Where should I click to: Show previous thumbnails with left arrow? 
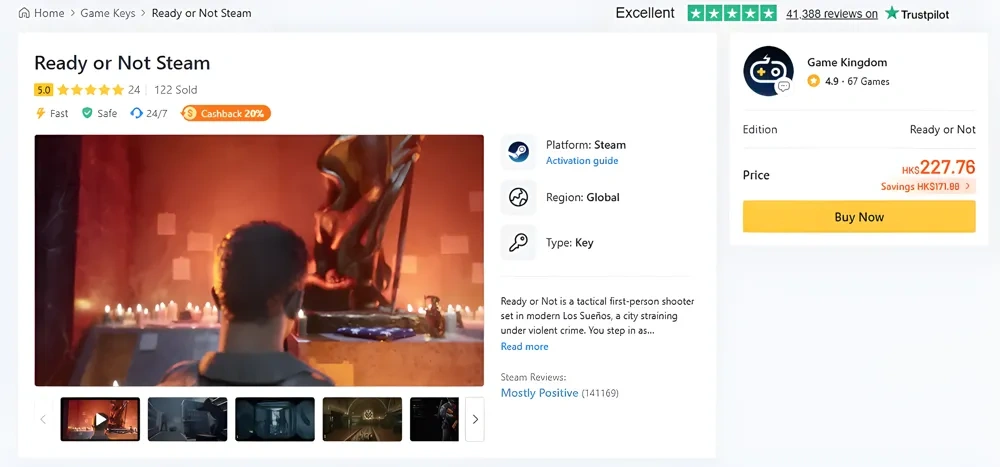point(43,419)
